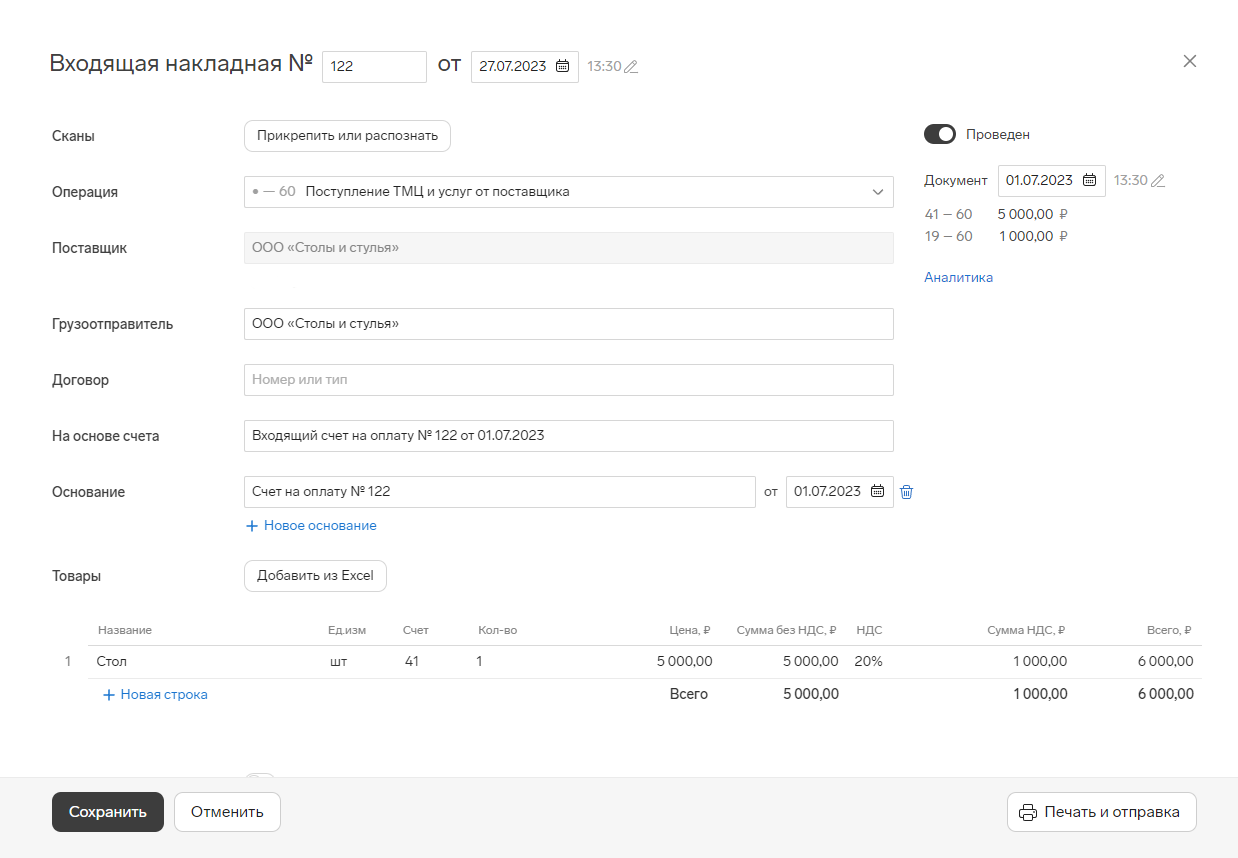Viewport: 1238px width, 858px height.
Task: Expand the Операция dropdown
Action: tap(877, 191)
